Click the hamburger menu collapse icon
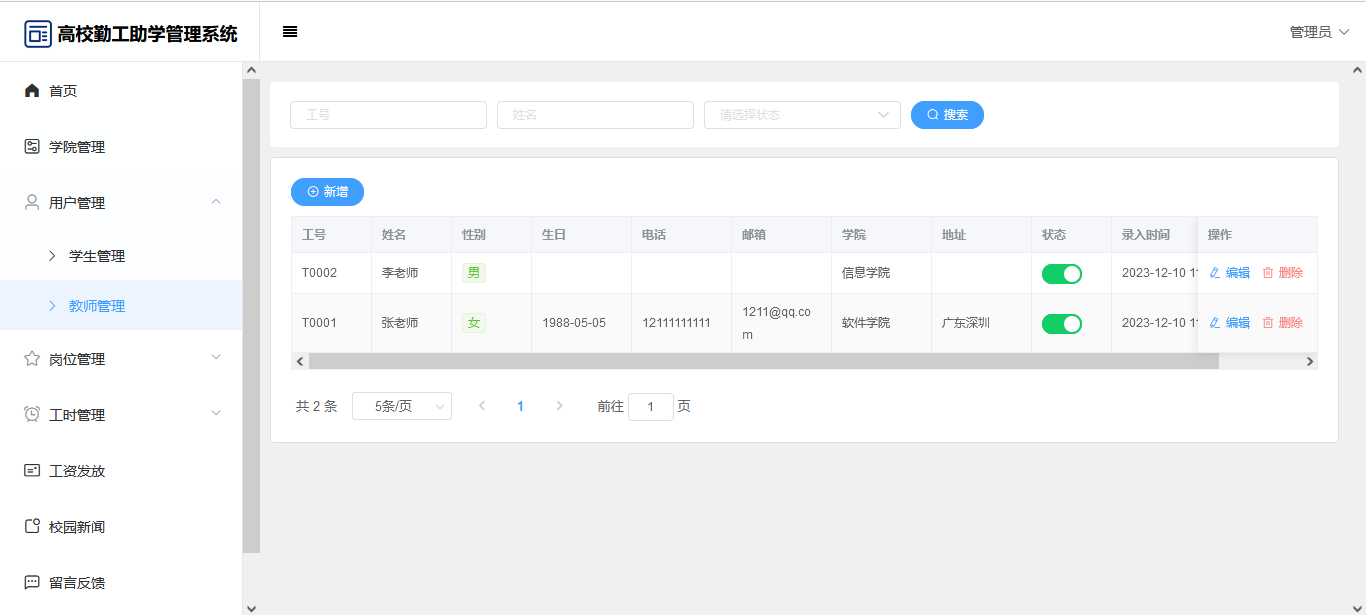 290,32
